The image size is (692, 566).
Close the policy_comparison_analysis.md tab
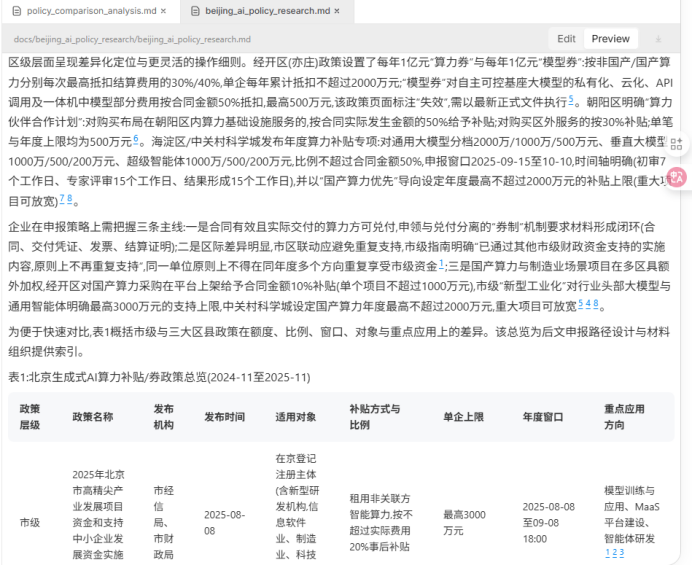166,10
